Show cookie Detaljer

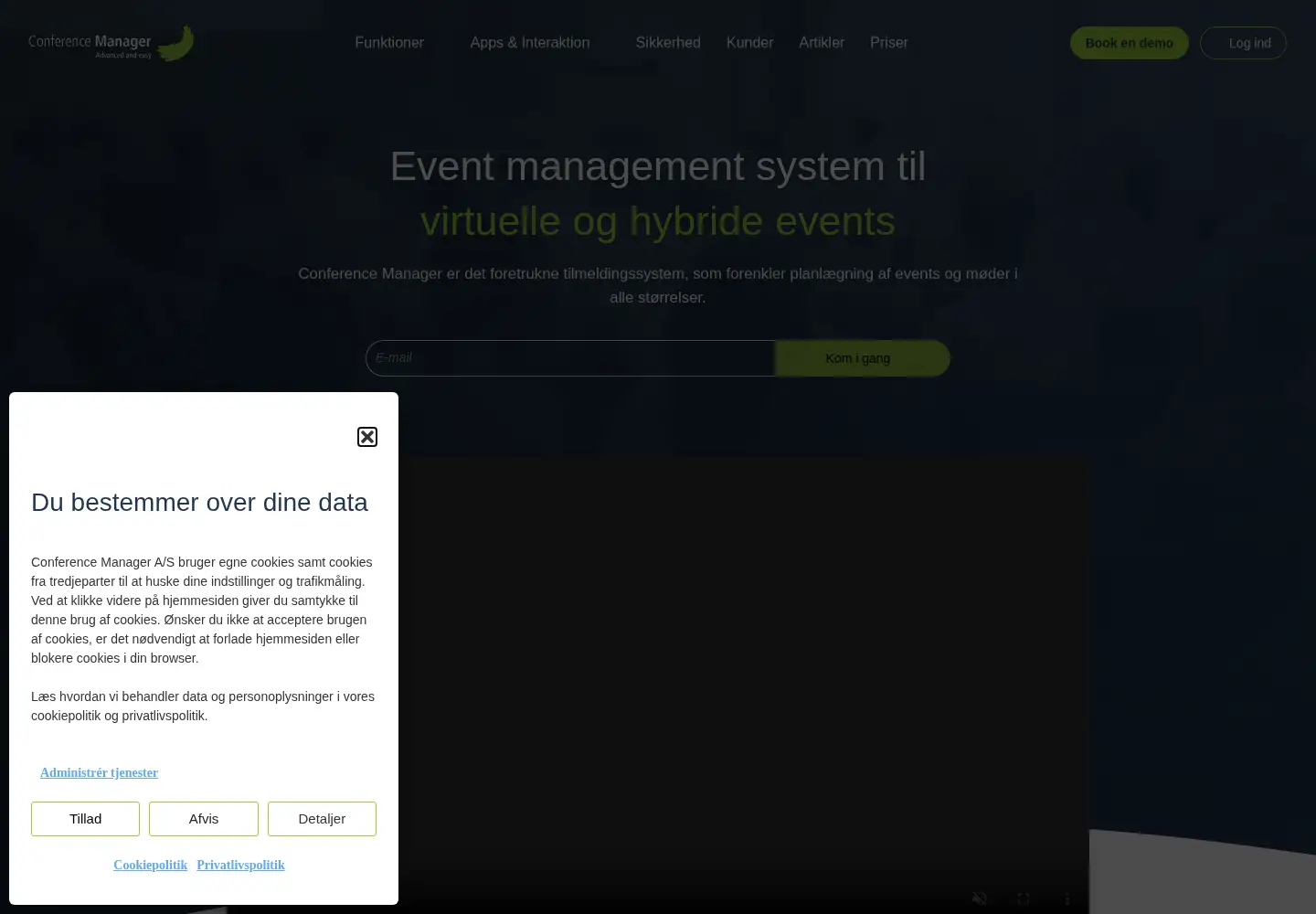[x=322, y=819]
